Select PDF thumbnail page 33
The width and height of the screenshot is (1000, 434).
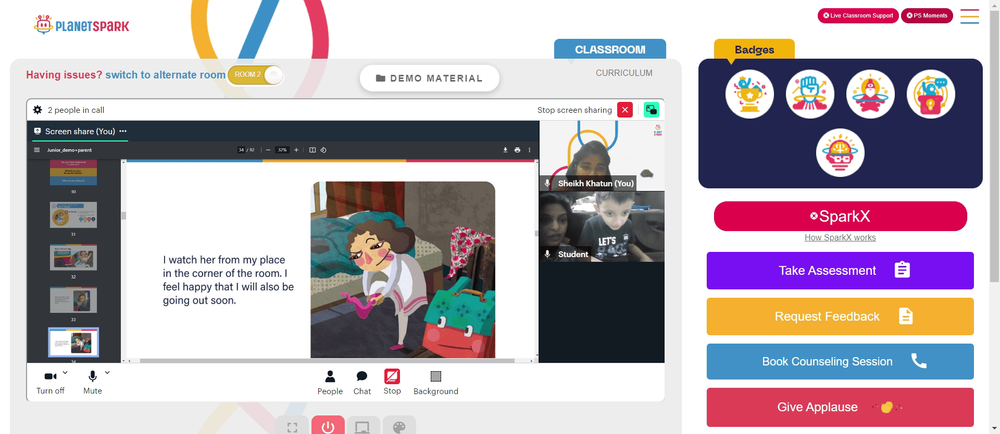[x=73, y=300]
